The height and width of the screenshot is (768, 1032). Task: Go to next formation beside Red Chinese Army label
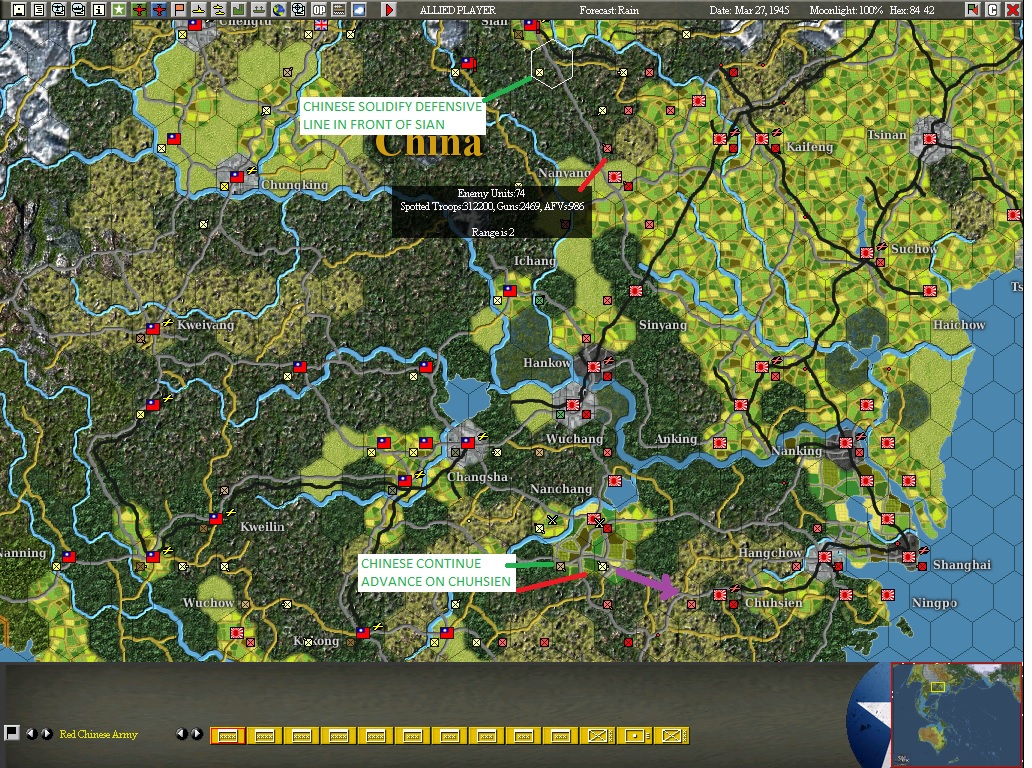pos(47,734)
